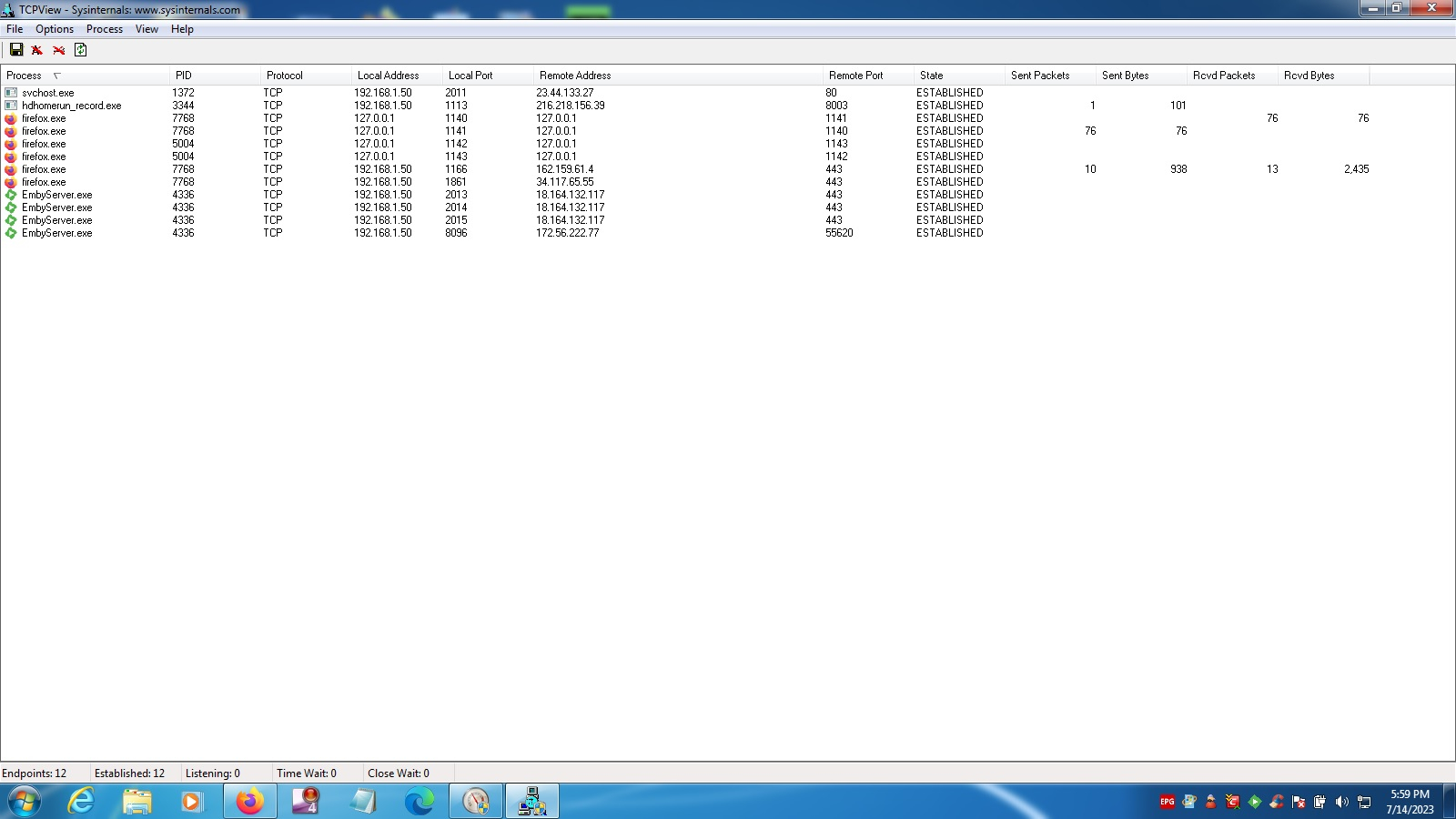
Task: Sort by the Local Port column header
Action: [x=488, y=76]
